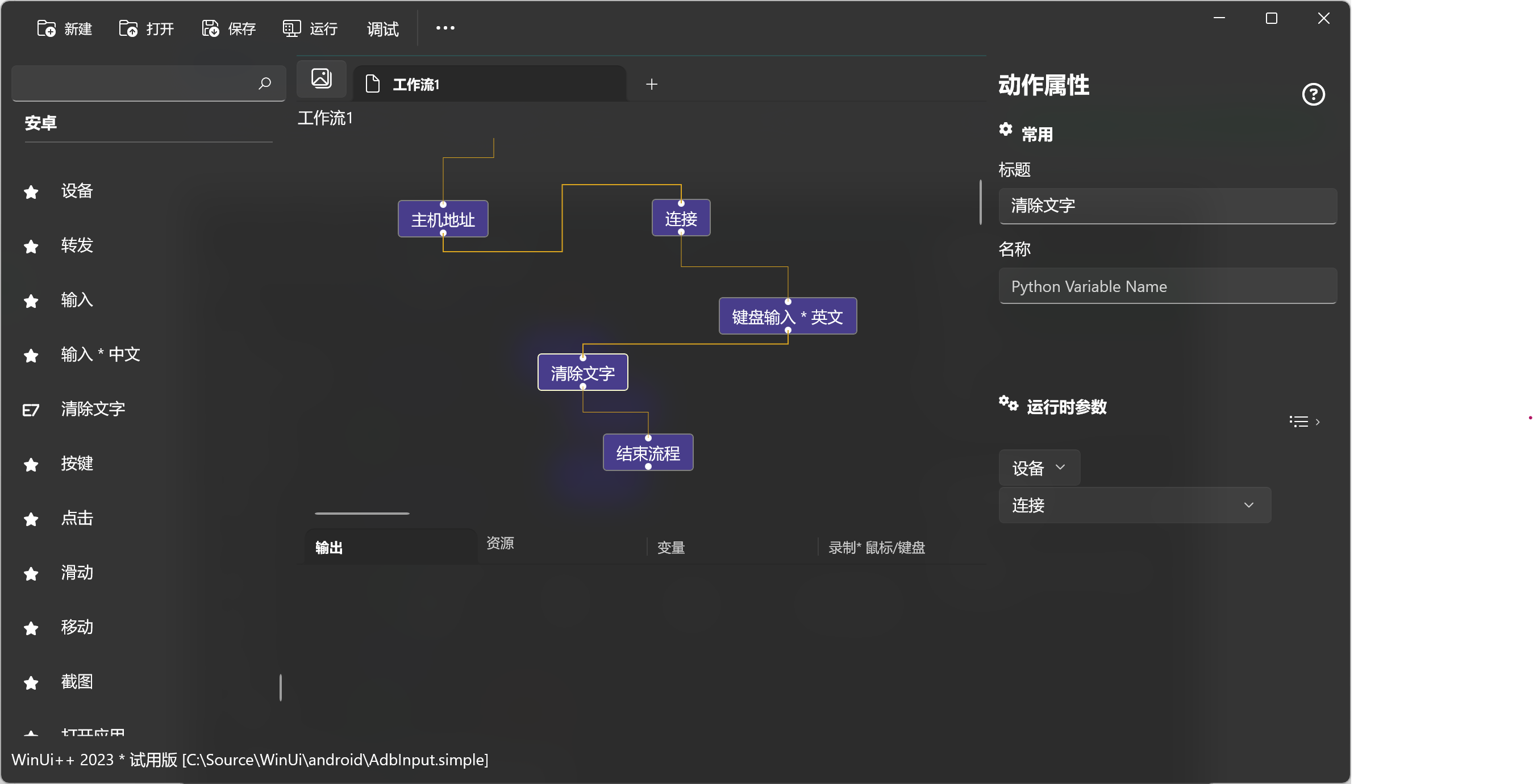The width and height of the screenshot is (1533, 784).
Task: Click the 运行 (Run) workflow icon
Action: (x=291, y=28)
